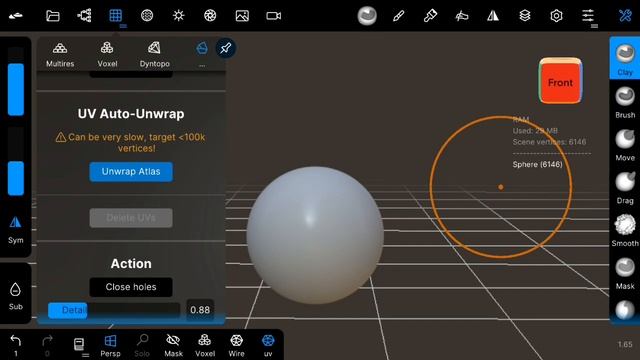Toggle Mask visibility in bottom bar
The image size is (640, 360).
173,345
